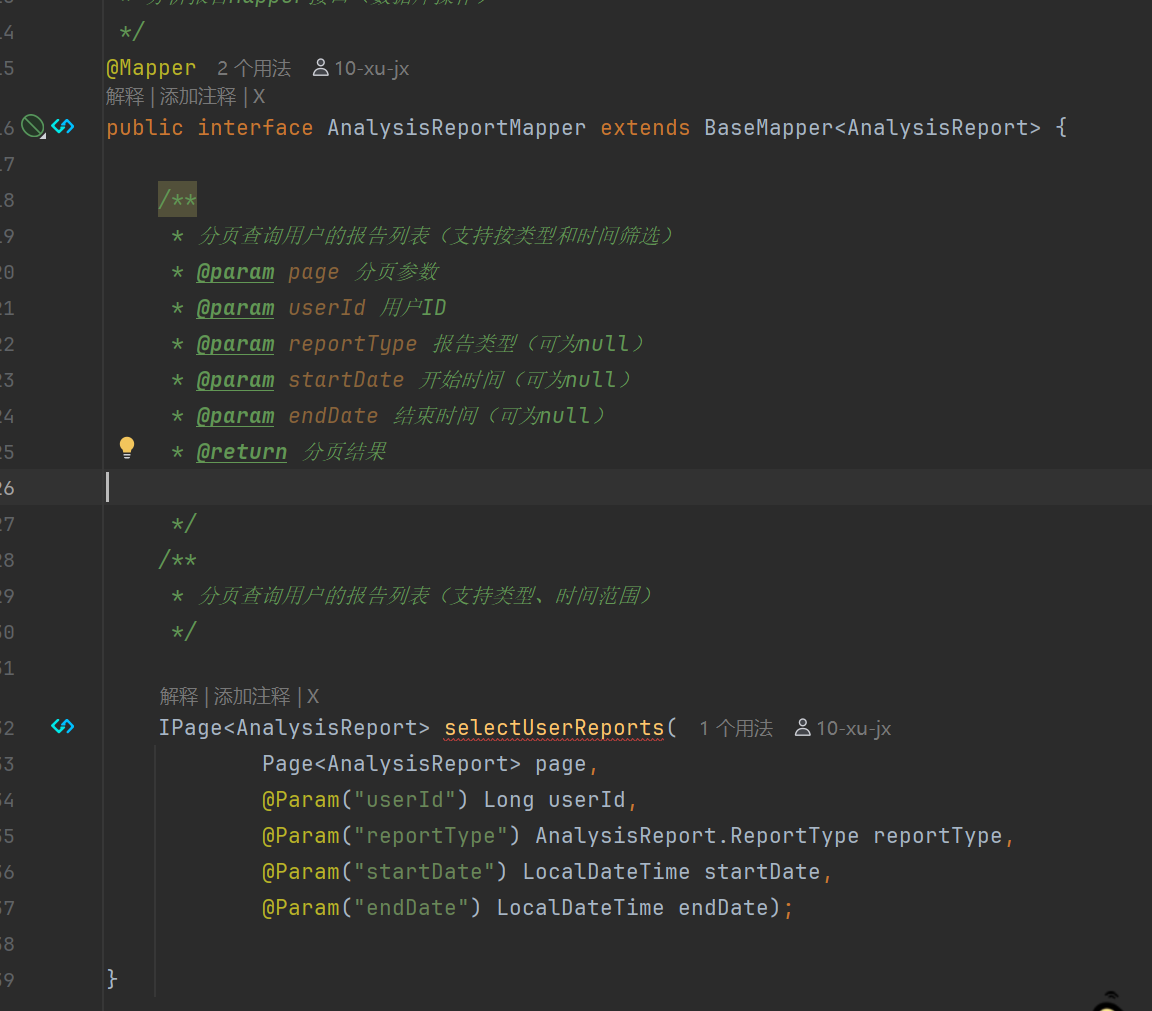Viewport: 1152px width, 1011px height.
Task: Click the mapper XML navigation icon beside selectUserReports
Action: [63, 727]
